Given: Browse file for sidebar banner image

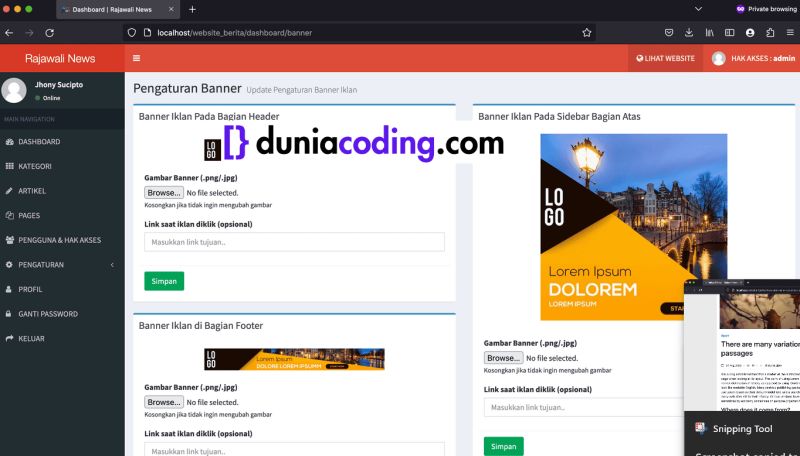Looking at the screenshot, I should [504, 358].
